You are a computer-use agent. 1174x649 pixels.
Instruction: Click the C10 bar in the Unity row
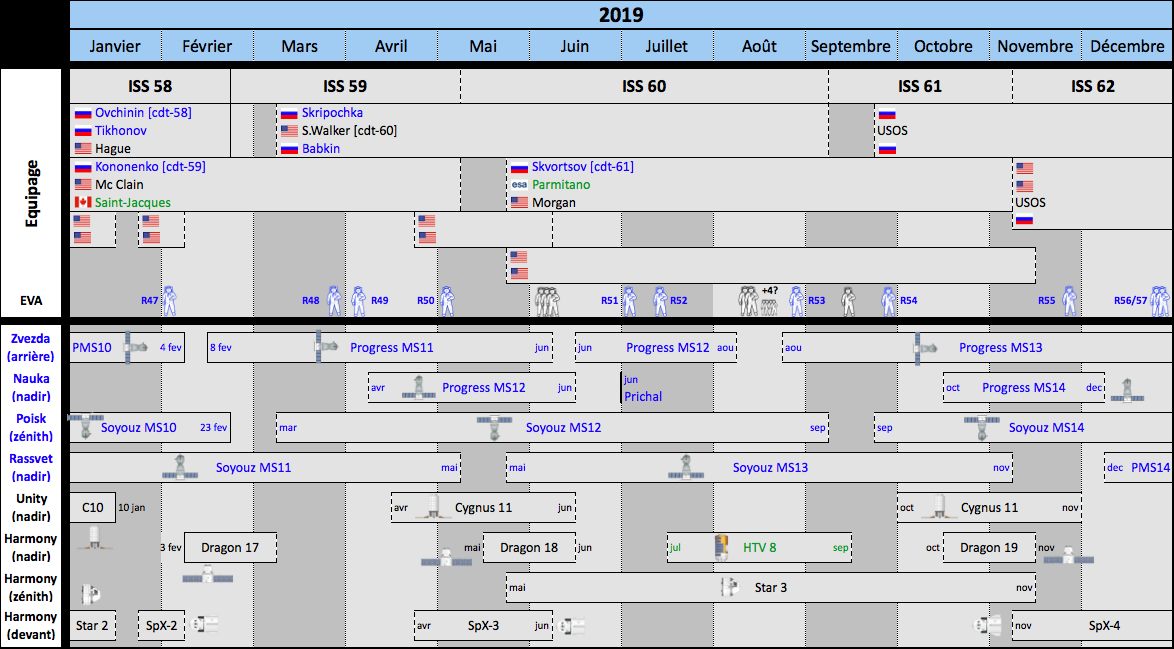click(93, 508)
